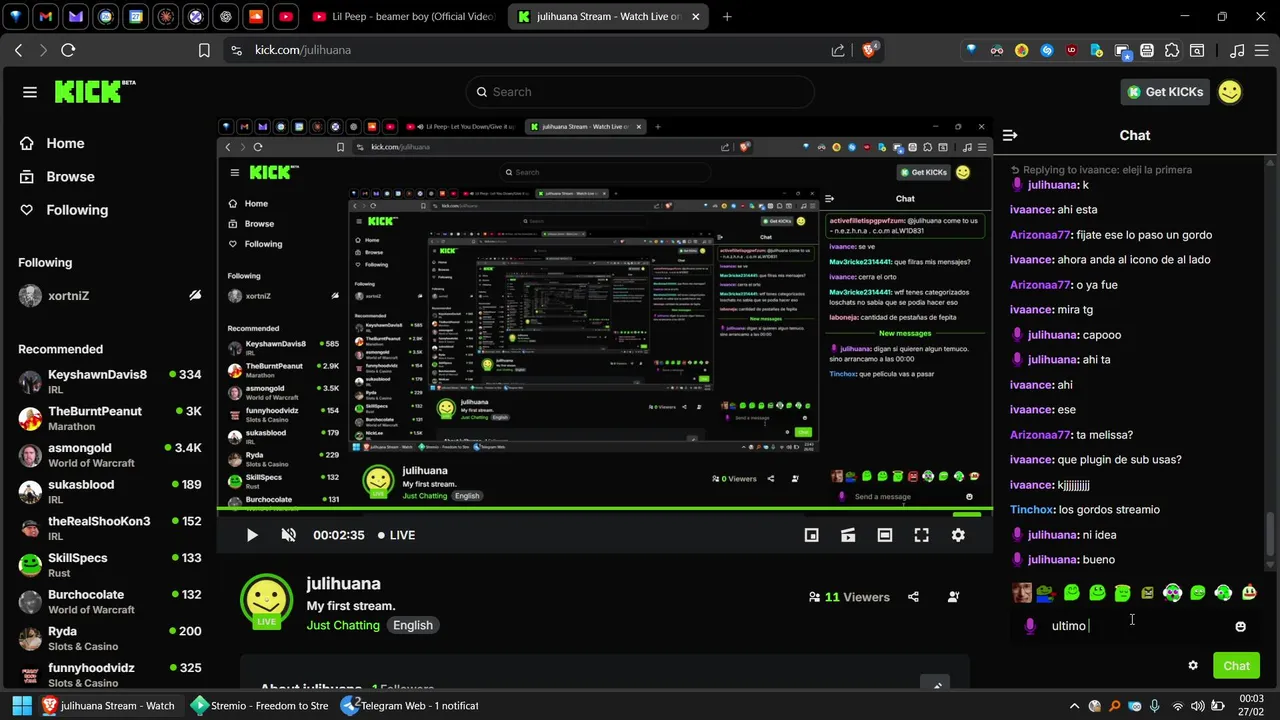Open julihuana channel avatar
The width and height of the screenshot is (1280, 720).
(x=266, y=600)
